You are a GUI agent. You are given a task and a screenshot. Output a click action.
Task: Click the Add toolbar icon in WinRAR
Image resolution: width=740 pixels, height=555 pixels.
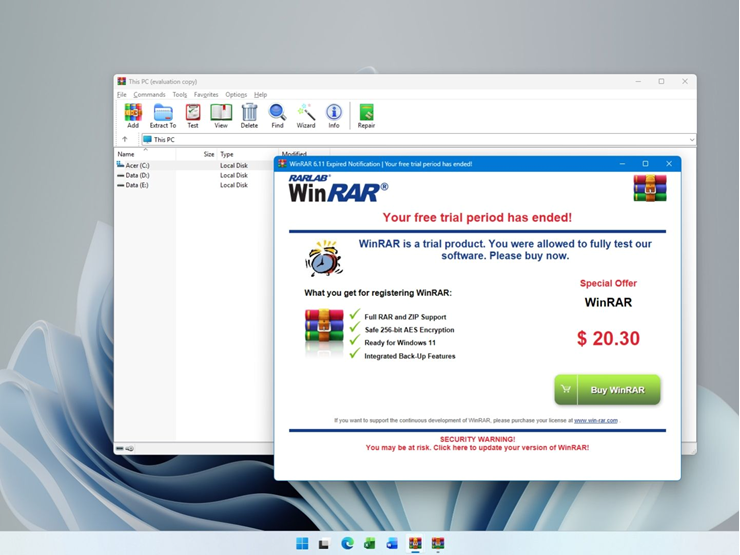pos(133,116)
